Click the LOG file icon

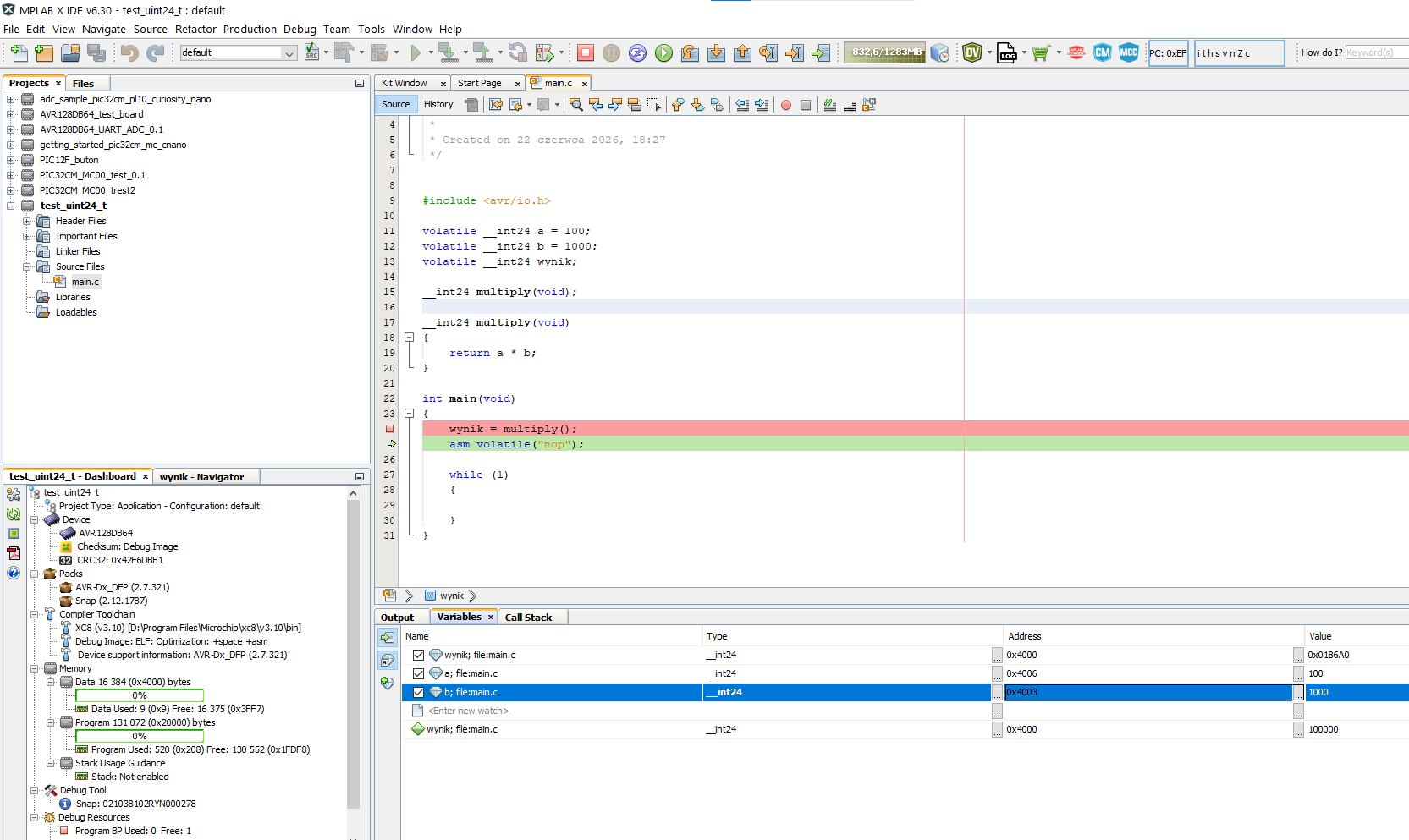click(1006, 52)
